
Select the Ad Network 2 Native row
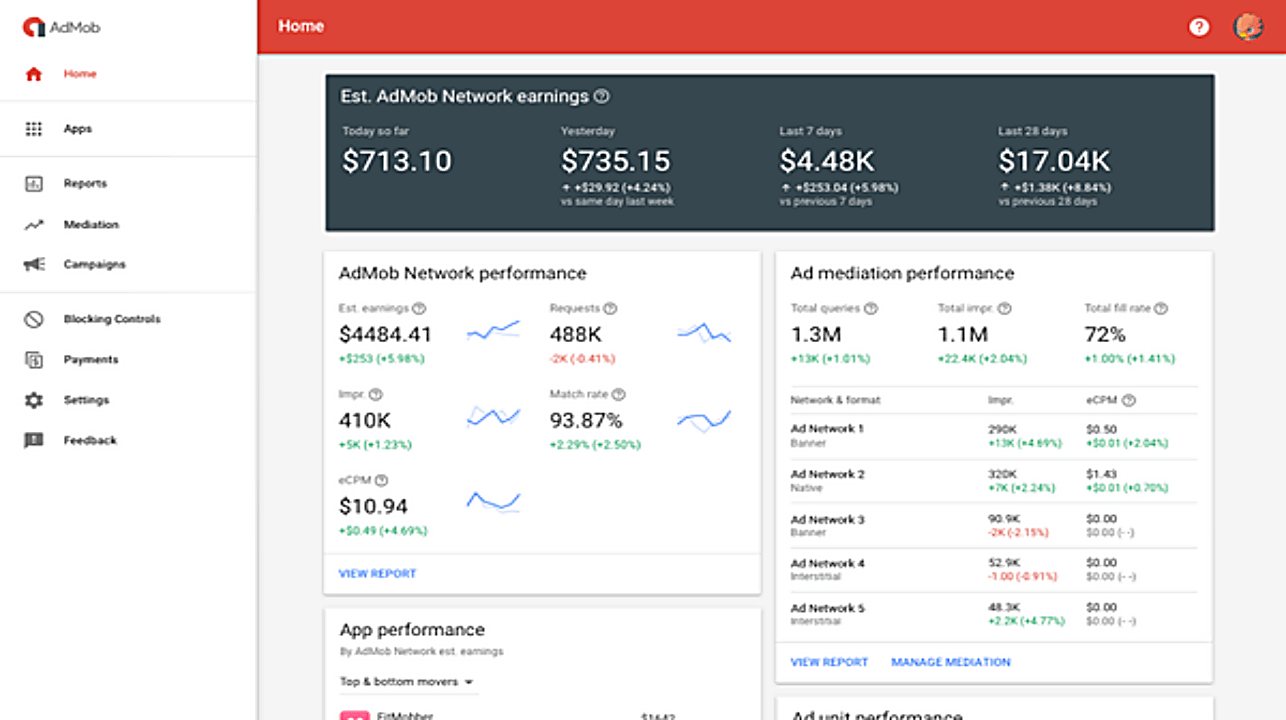coord(994,481)
